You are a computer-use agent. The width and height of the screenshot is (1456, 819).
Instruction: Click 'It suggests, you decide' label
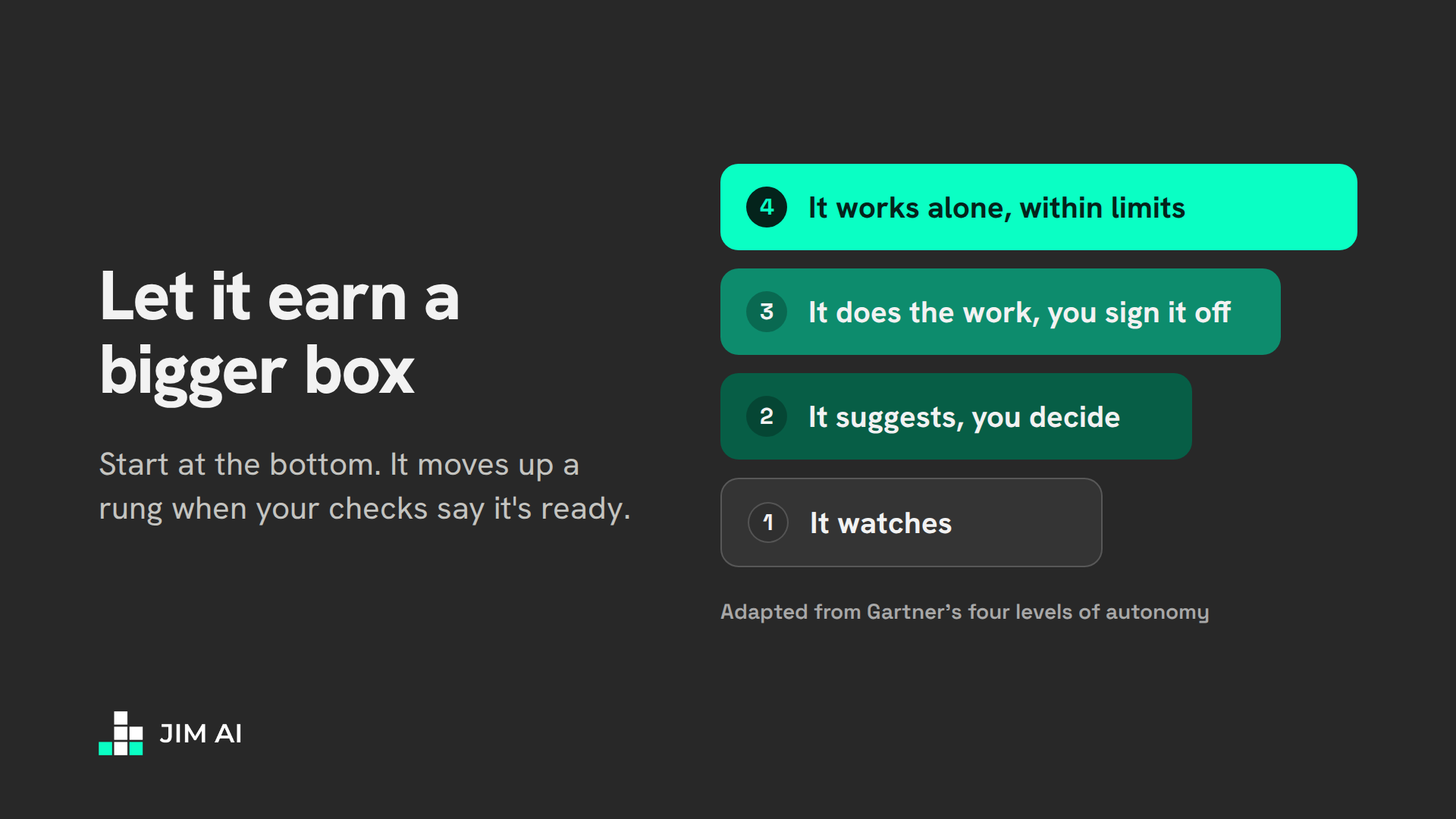click(964, 417)
